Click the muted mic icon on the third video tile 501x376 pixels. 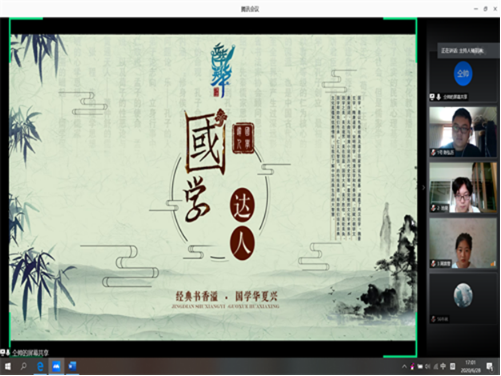point(433,264)
